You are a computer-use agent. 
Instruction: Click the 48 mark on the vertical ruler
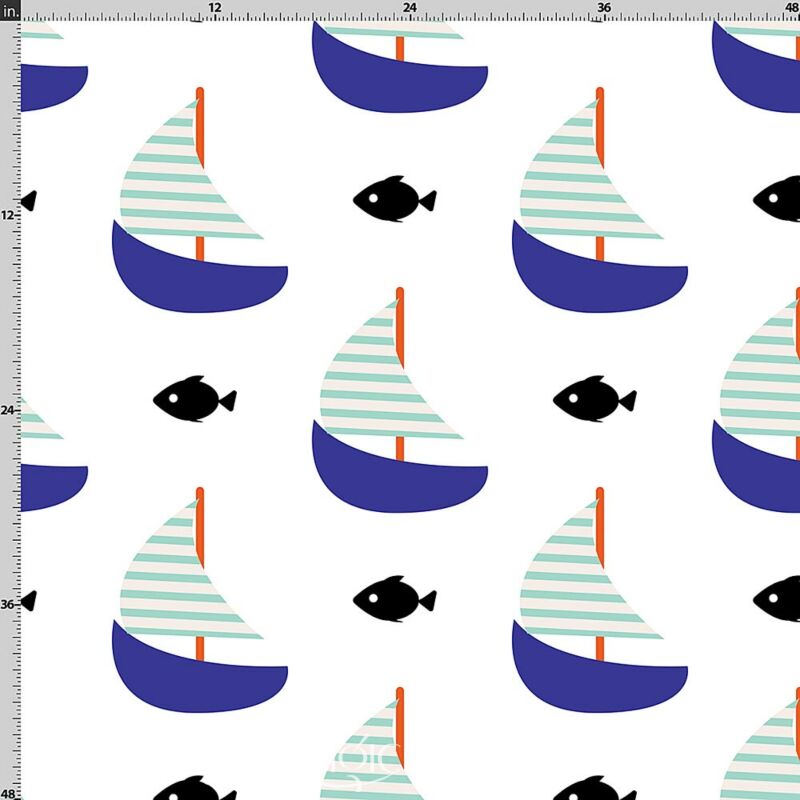(8, 794)
